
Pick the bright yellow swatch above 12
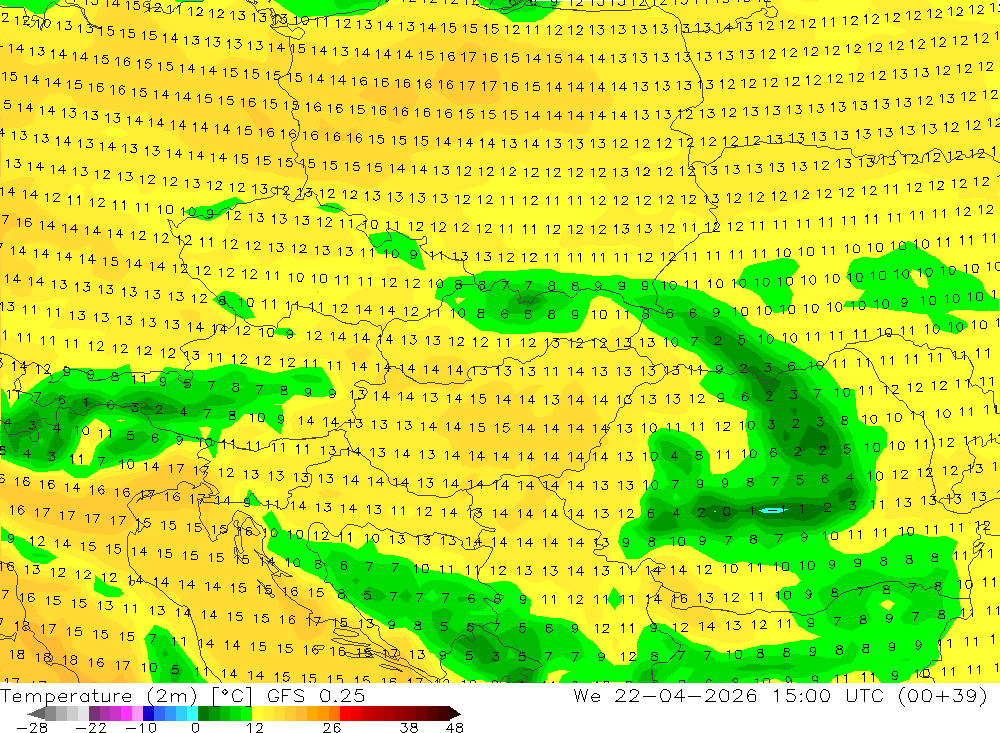point(257,713)
